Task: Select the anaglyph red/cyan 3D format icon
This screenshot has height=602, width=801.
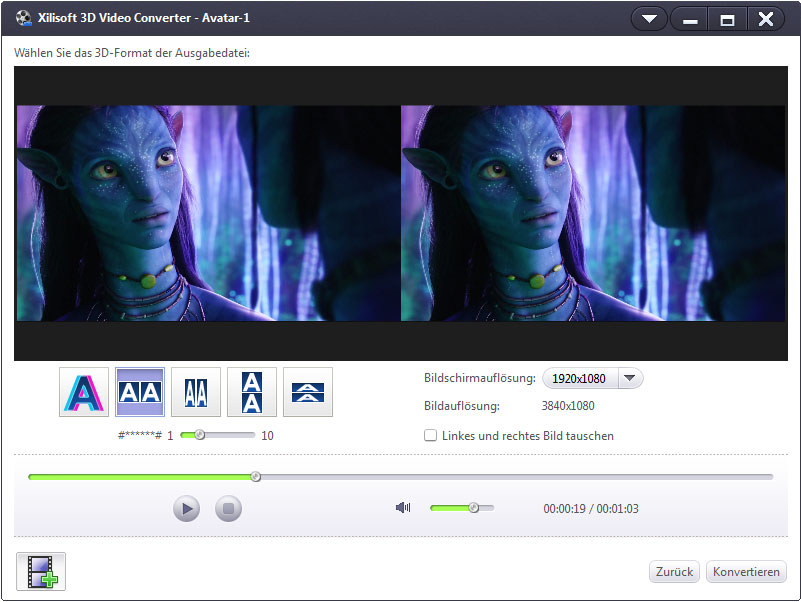Action: [84, 392]
